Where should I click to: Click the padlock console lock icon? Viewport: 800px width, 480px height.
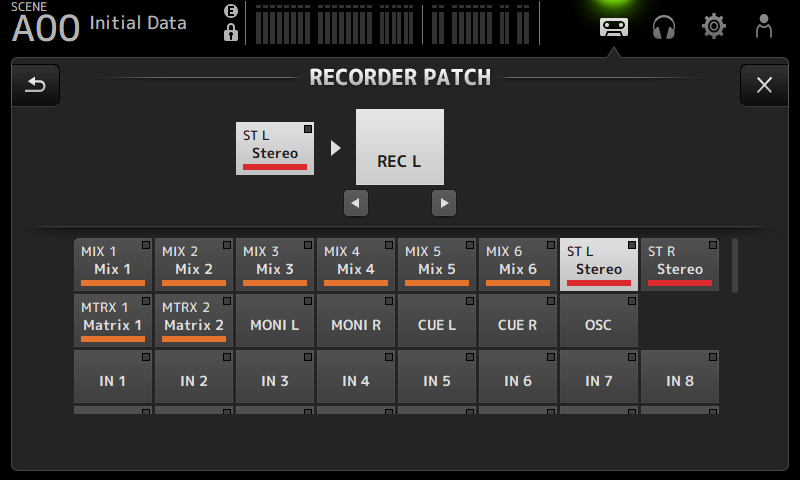click(231, 33)
